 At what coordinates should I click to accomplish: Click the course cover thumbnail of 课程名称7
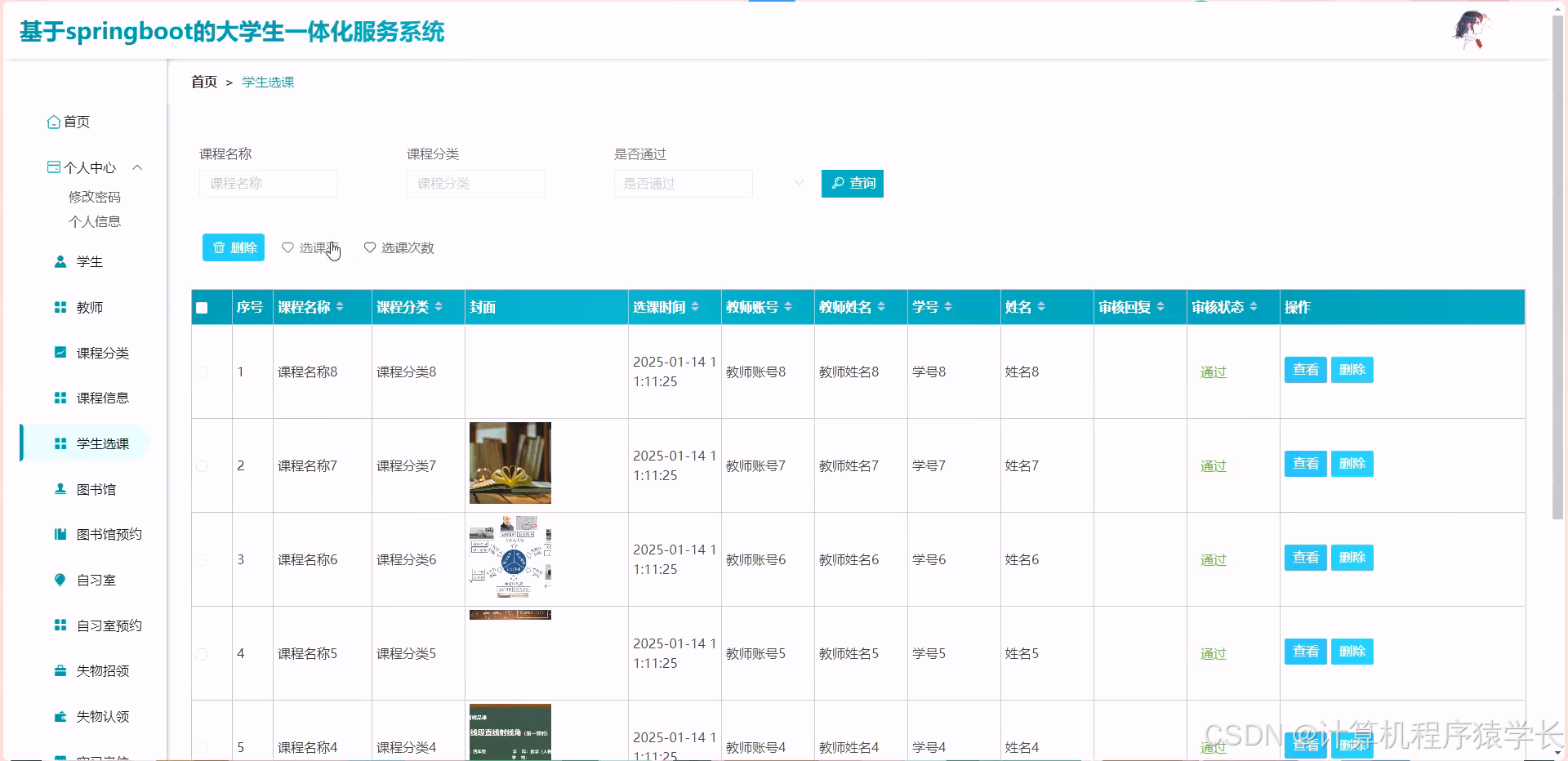(x=509, y=463)
